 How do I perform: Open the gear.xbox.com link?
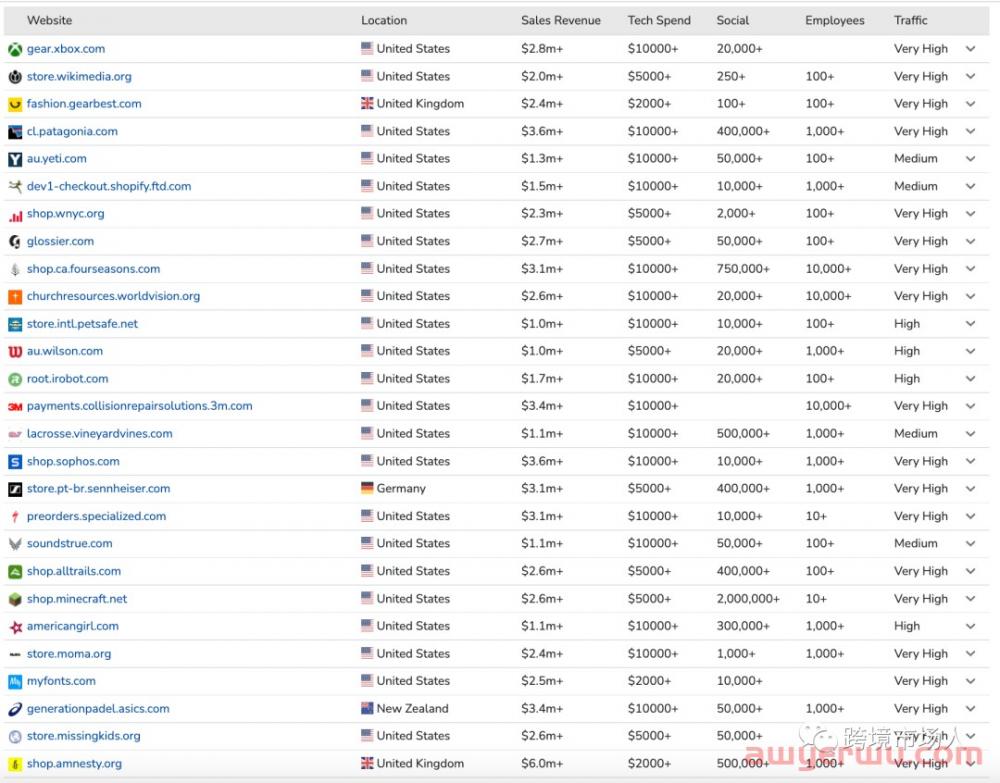pos(66,48)
